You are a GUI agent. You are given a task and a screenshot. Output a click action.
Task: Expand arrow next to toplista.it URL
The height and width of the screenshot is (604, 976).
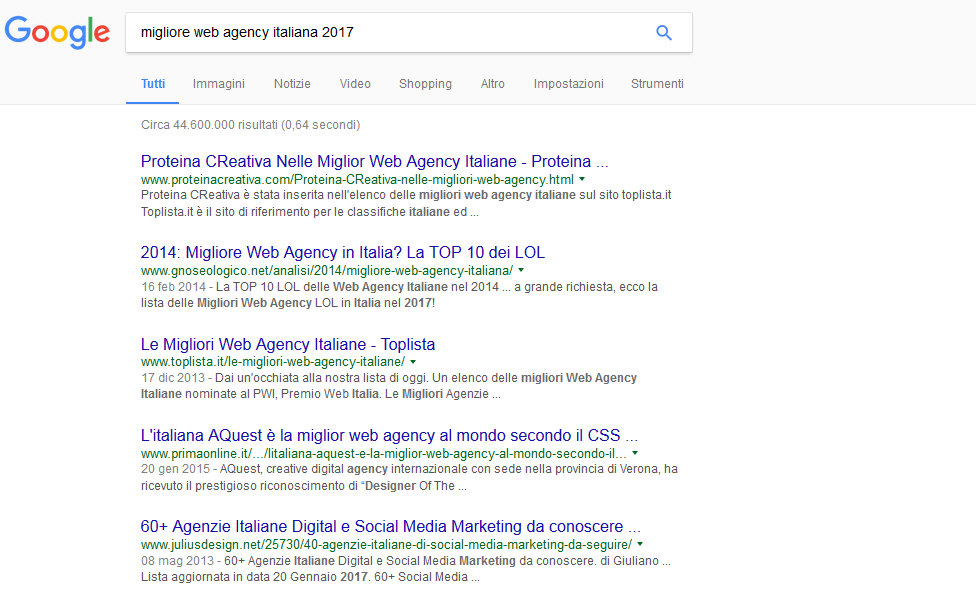[413, 362]
